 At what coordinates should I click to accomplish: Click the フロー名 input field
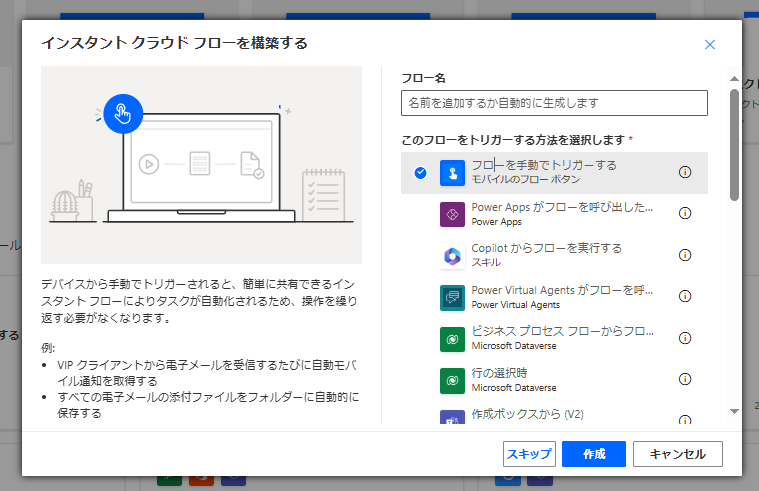[x=554, y=103]
